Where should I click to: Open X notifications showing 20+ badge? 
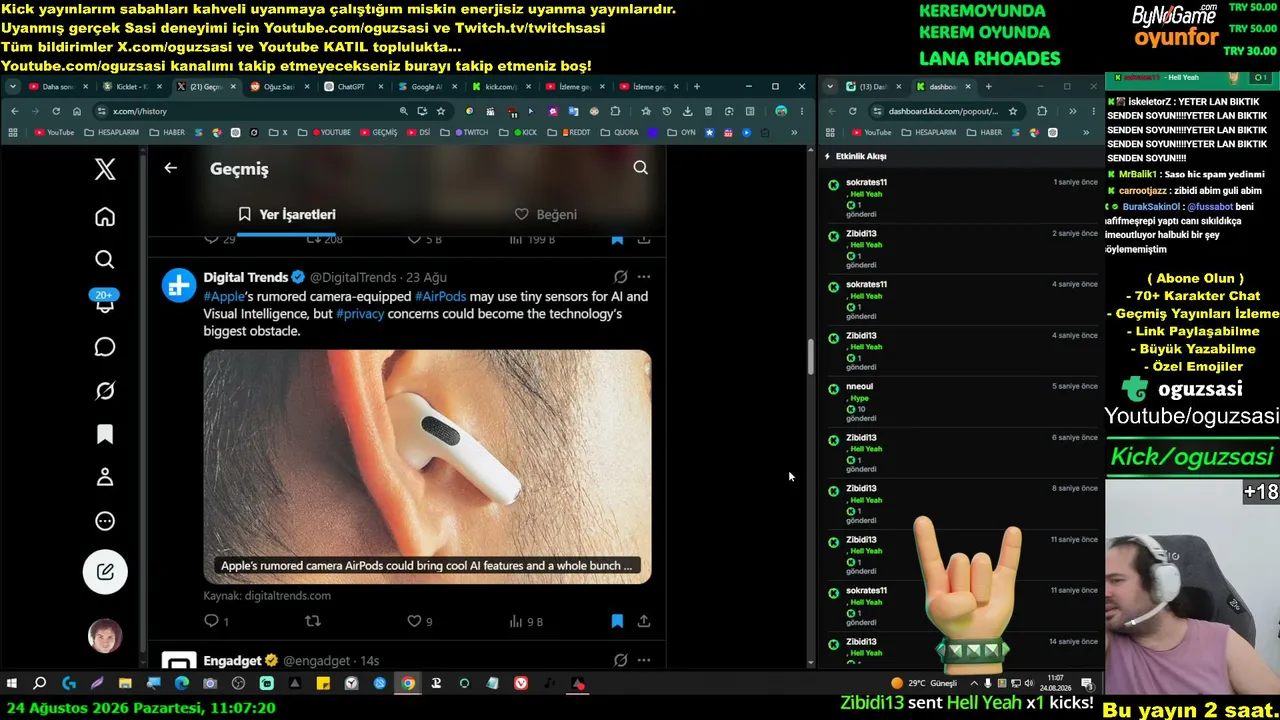click(105, 301)
